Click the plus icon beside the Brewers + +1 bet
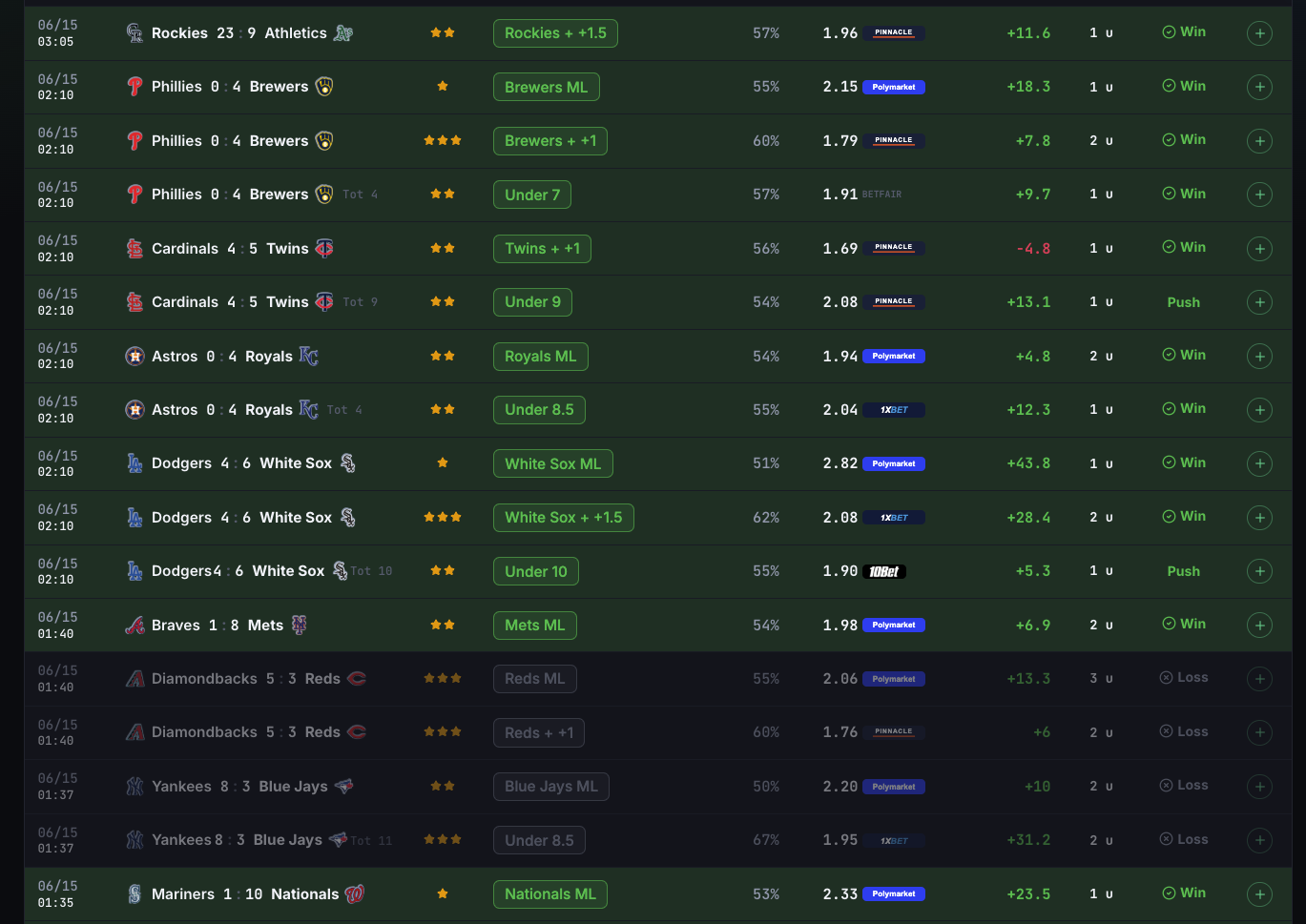Screen dimensions: 1306x924 coord(1259,141)
